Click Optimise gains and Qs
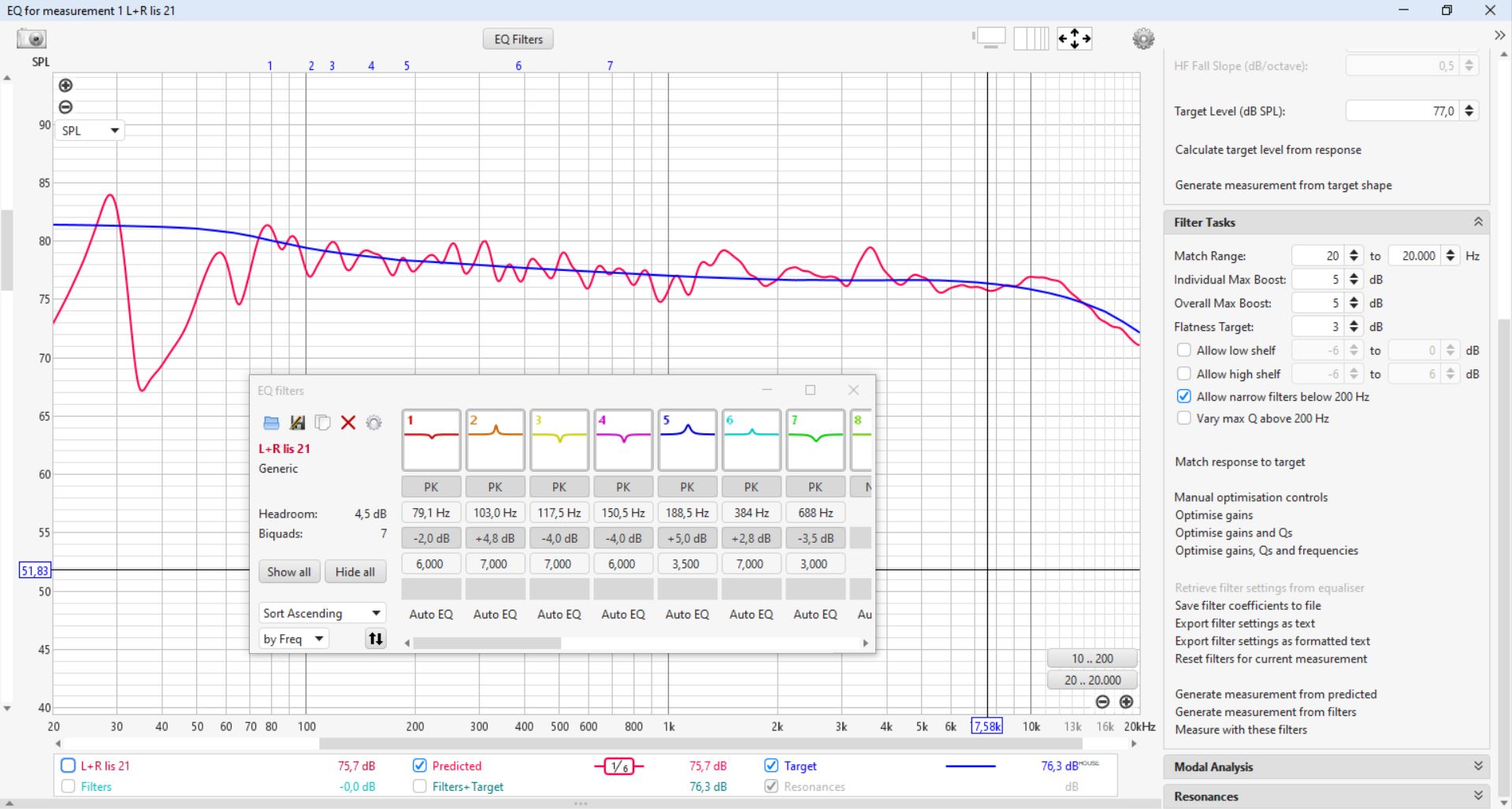 tap(1234, 533)
